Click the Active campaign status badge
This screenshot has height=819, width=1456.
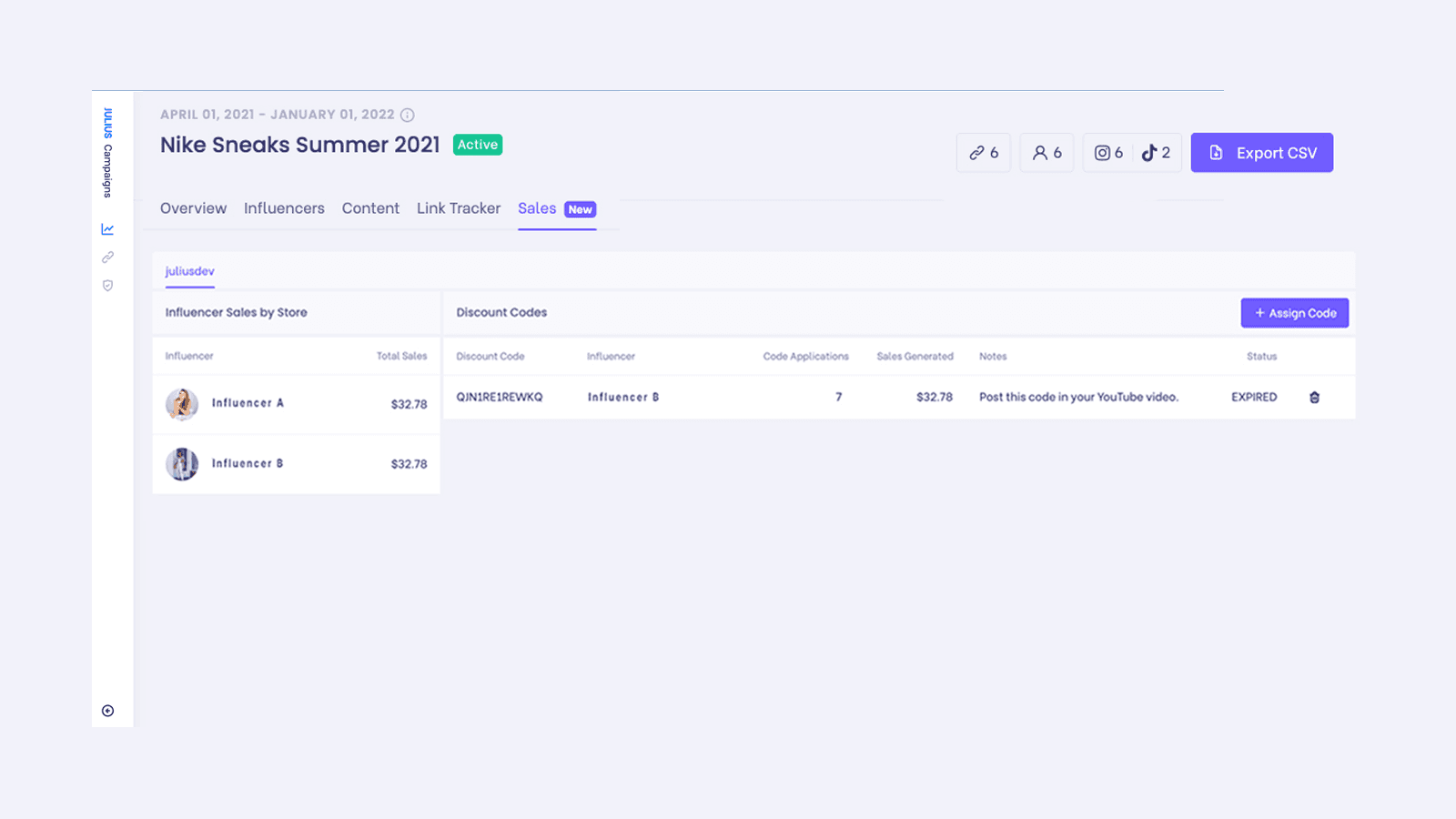[477, 144]
